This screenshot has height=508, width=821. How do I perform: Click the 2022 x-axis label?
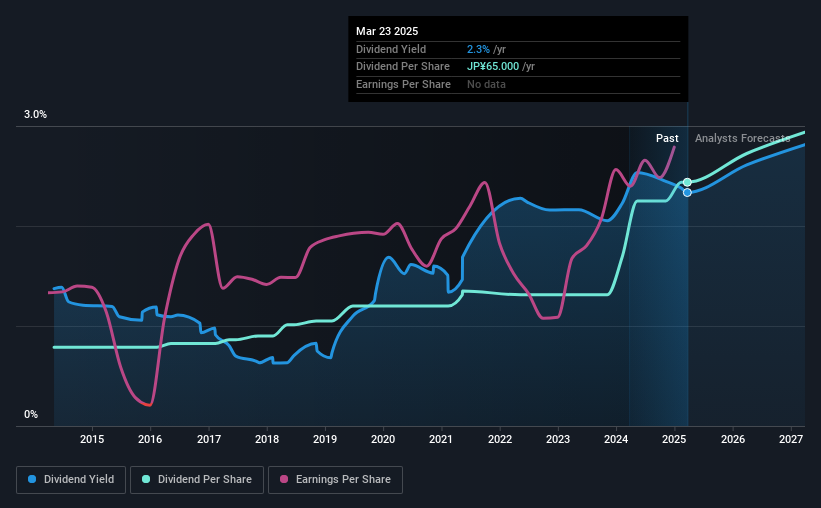coord(500,439)
